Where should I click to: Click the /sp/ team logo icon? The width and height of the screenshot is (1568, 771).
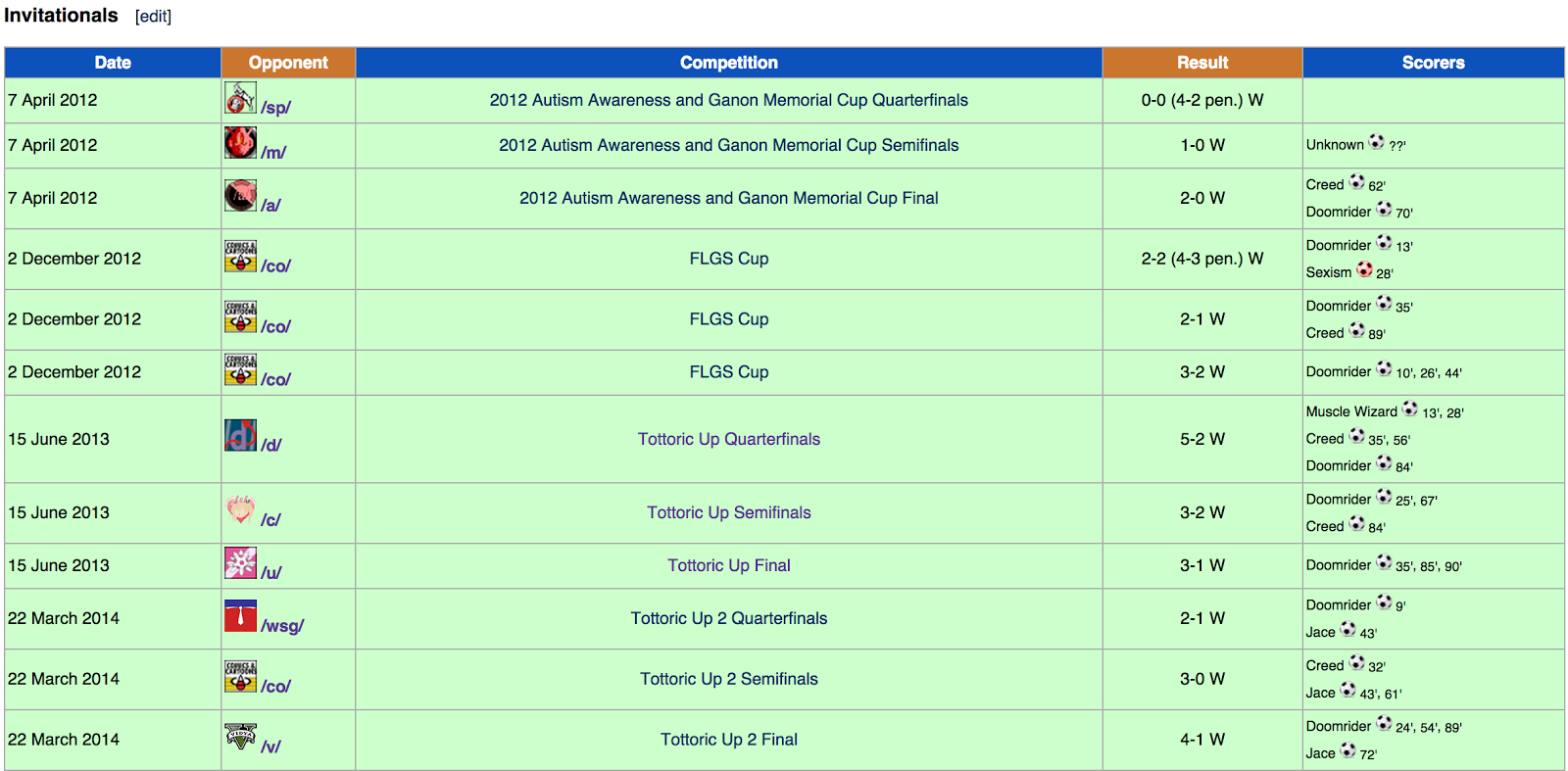click(240, 97)
